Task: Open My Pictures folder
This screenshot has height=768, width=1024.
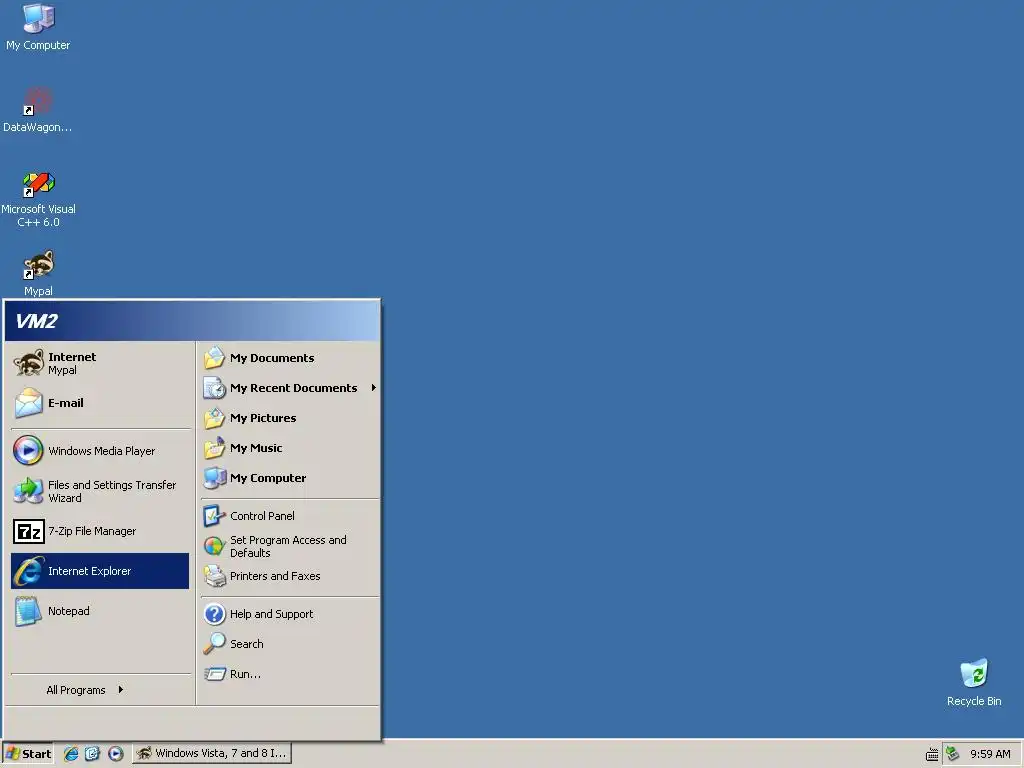Action: 290,418
